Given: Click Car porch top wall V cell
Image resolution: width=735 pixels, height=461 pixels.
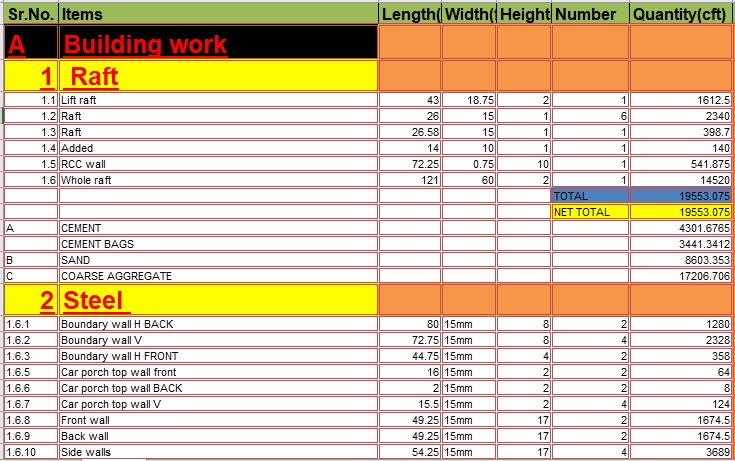Looking at the screenshot, I should (218, 404).
